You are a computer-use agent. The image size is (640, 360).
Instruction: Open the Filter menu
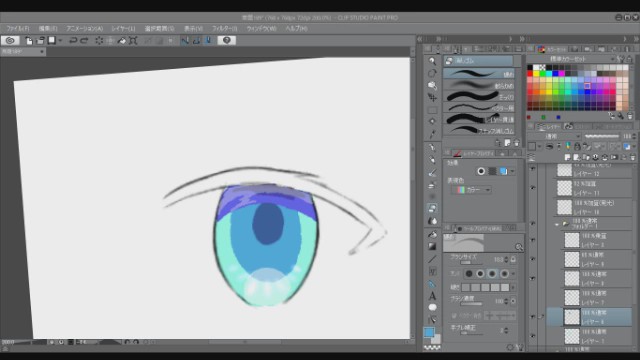[x=224, y=29]
